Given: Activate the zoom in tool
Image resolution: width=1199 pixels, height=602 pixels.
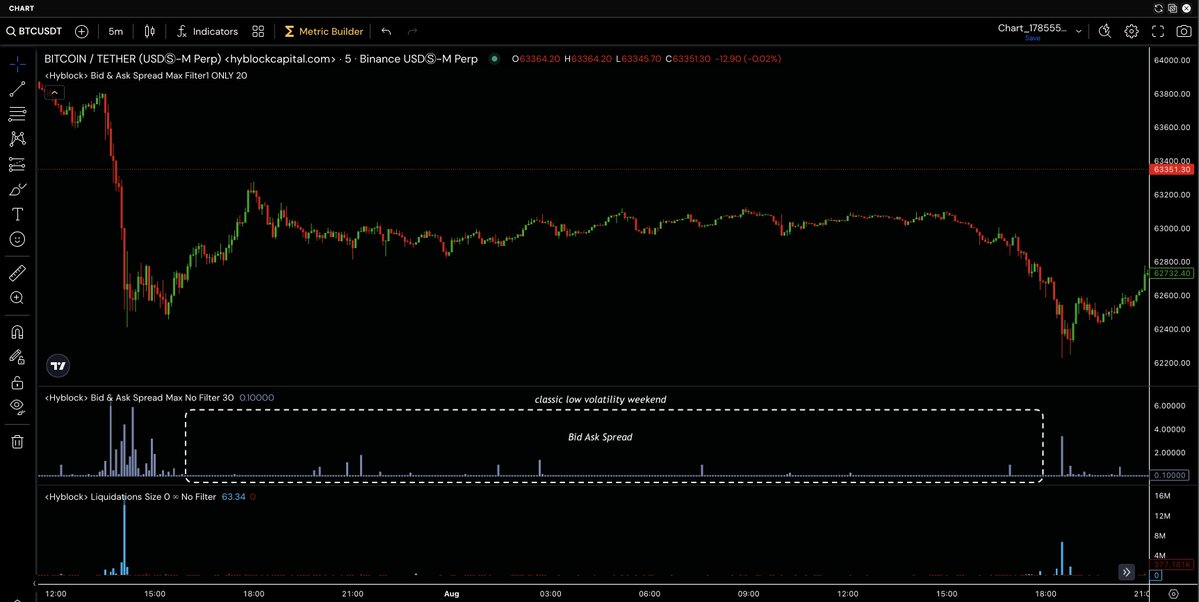Looking at the screenshot, I should point(17,298).
